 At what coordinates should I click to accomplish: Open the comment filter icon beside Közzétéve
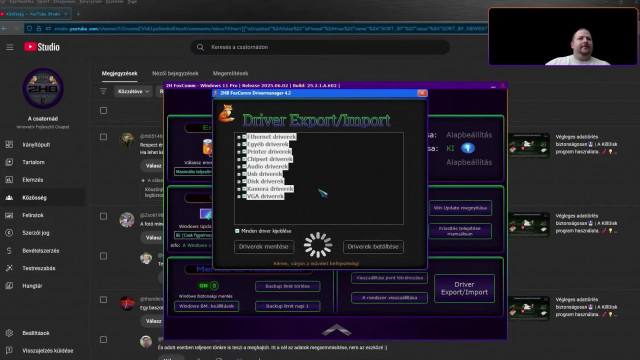(x=103, y=91)
